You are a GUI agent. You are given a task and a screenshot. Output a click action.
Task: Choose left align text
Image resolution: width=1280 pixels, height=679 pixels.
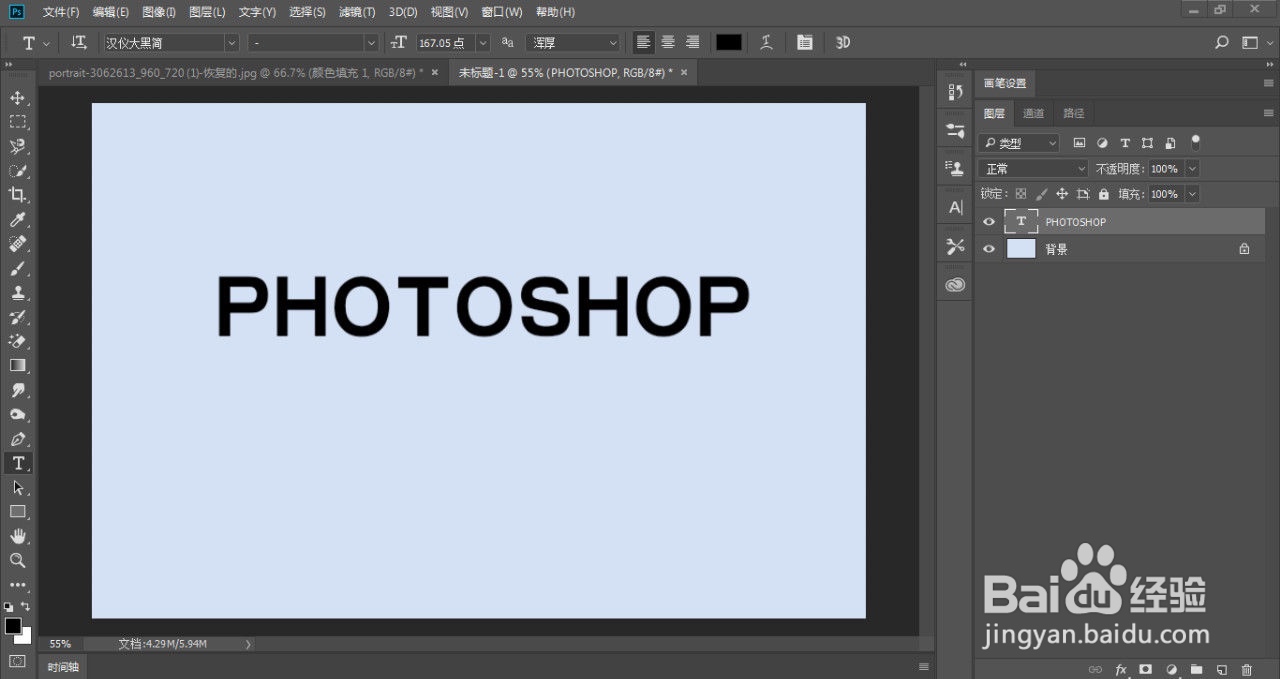(644, 42)
